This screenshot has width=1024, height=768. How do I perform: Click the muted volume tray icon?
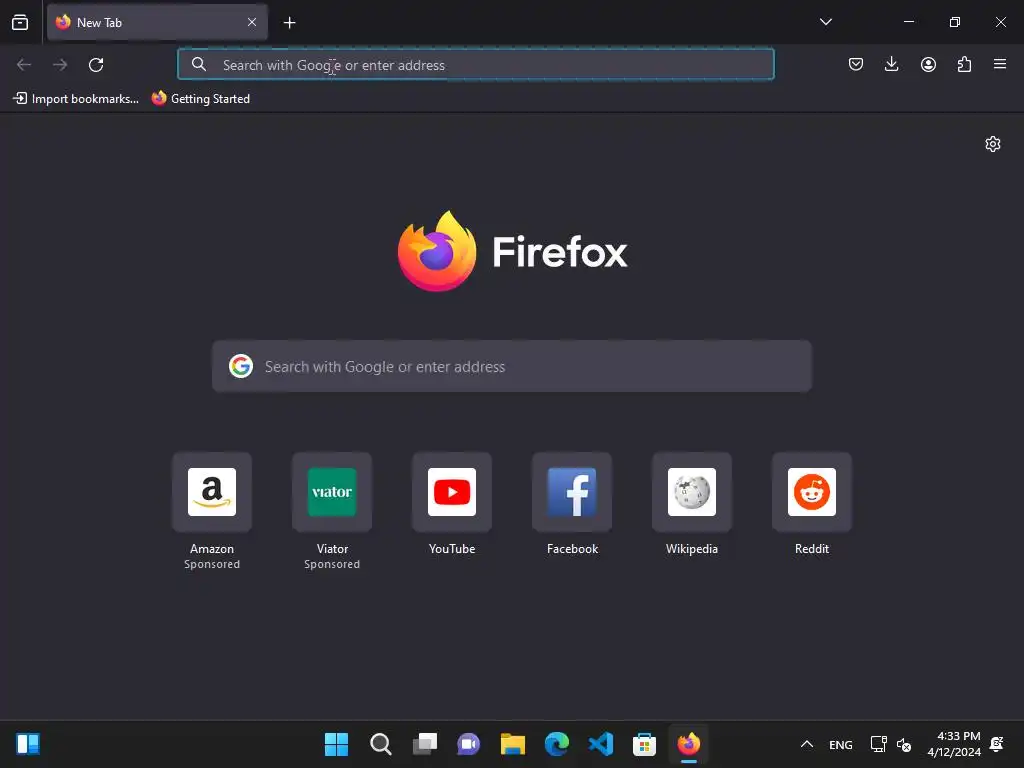904,744
